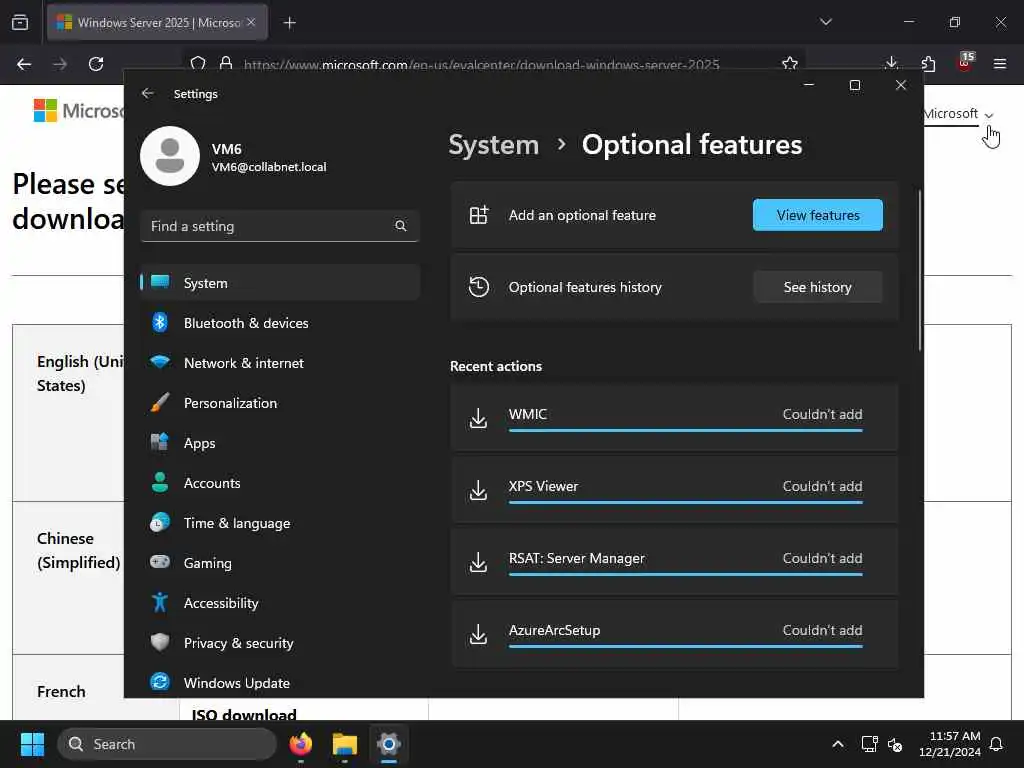Click the VM6 user avatar
Image resolution: width=1024 pixels, height=768 pixels.
click(170, 156)
